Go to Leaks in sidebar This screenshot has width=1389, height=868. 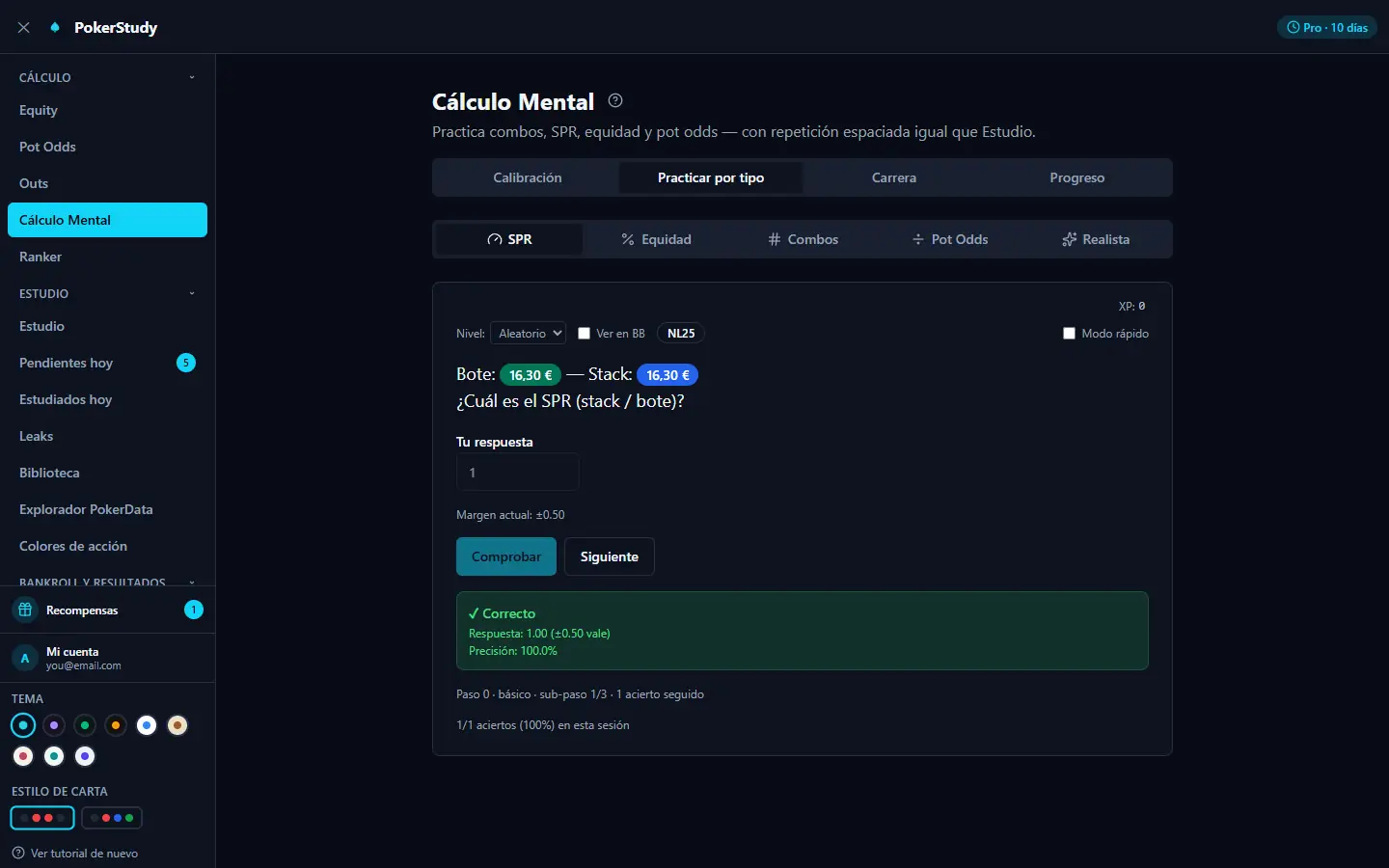(x=107, y=436)
